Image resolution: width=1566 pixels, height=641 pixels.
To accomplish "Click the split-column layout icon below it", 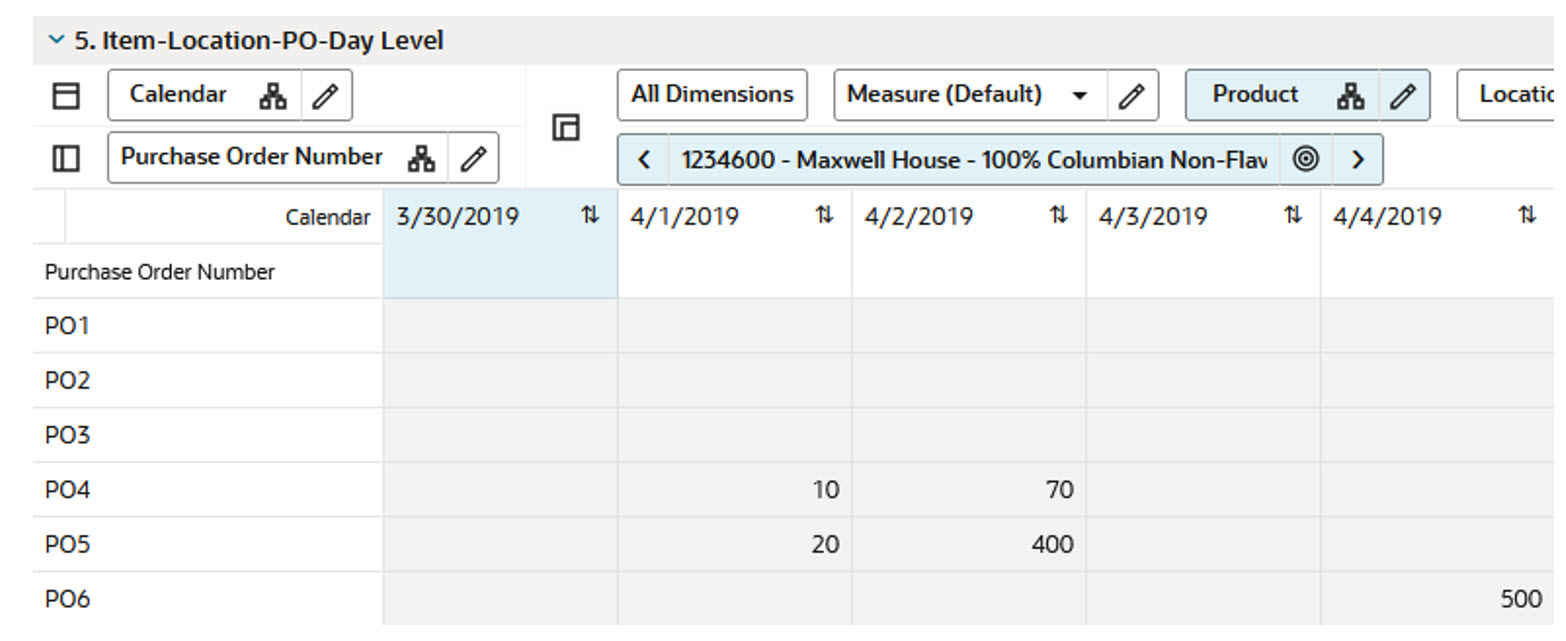I will 65,158.
